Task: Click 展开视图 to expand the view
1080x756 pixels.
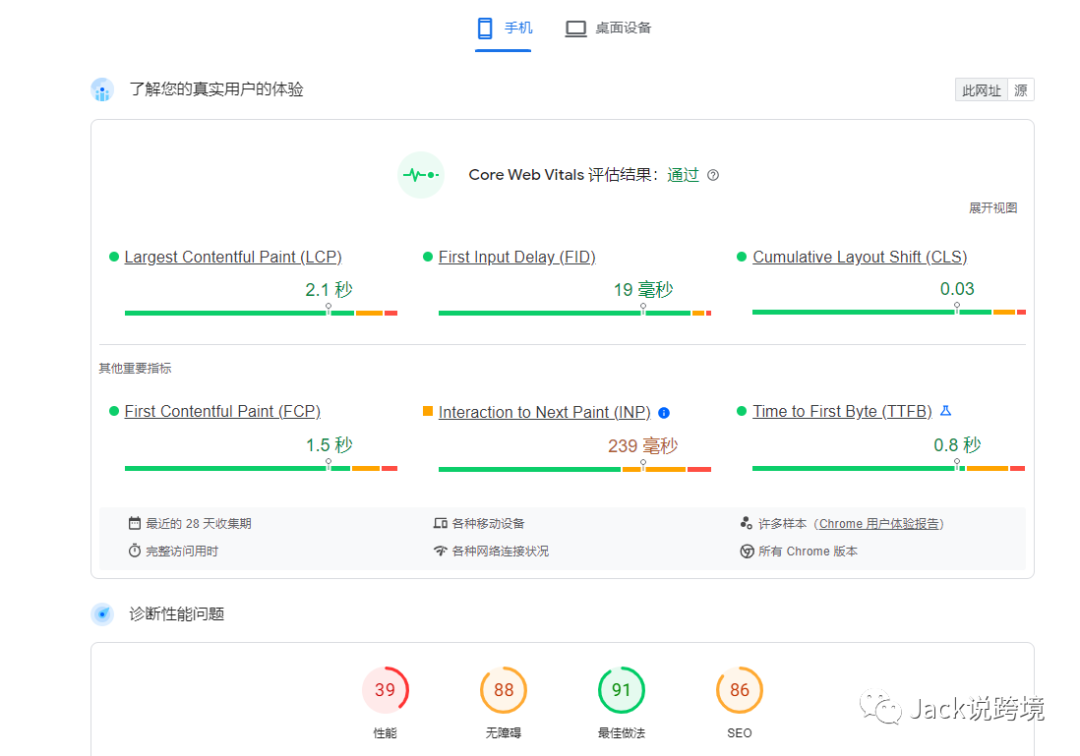Action: click(993, 208)
